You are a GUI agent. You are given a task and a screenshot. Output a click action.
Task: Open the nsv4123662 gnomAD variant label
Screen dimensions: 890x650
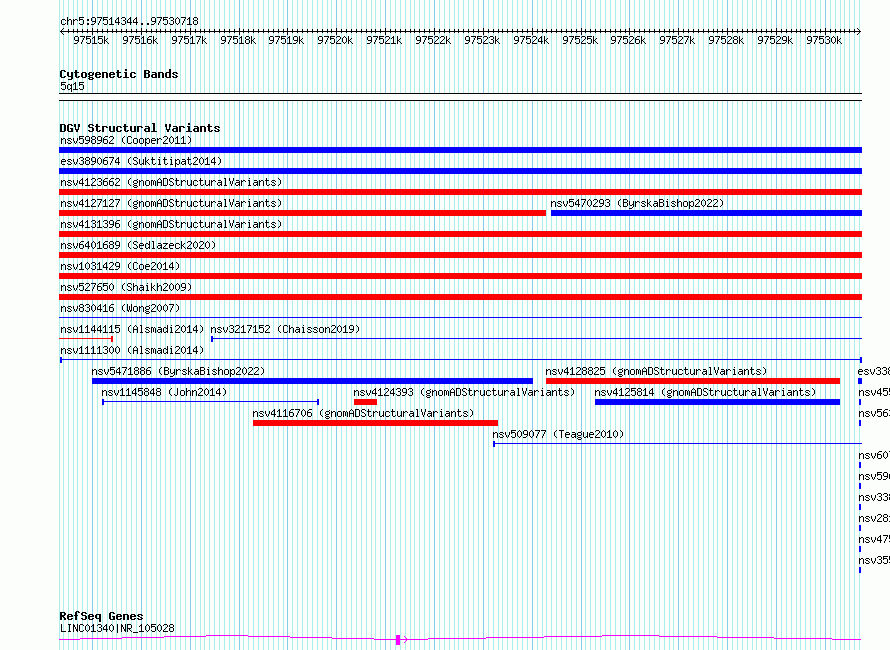(171, 182)
